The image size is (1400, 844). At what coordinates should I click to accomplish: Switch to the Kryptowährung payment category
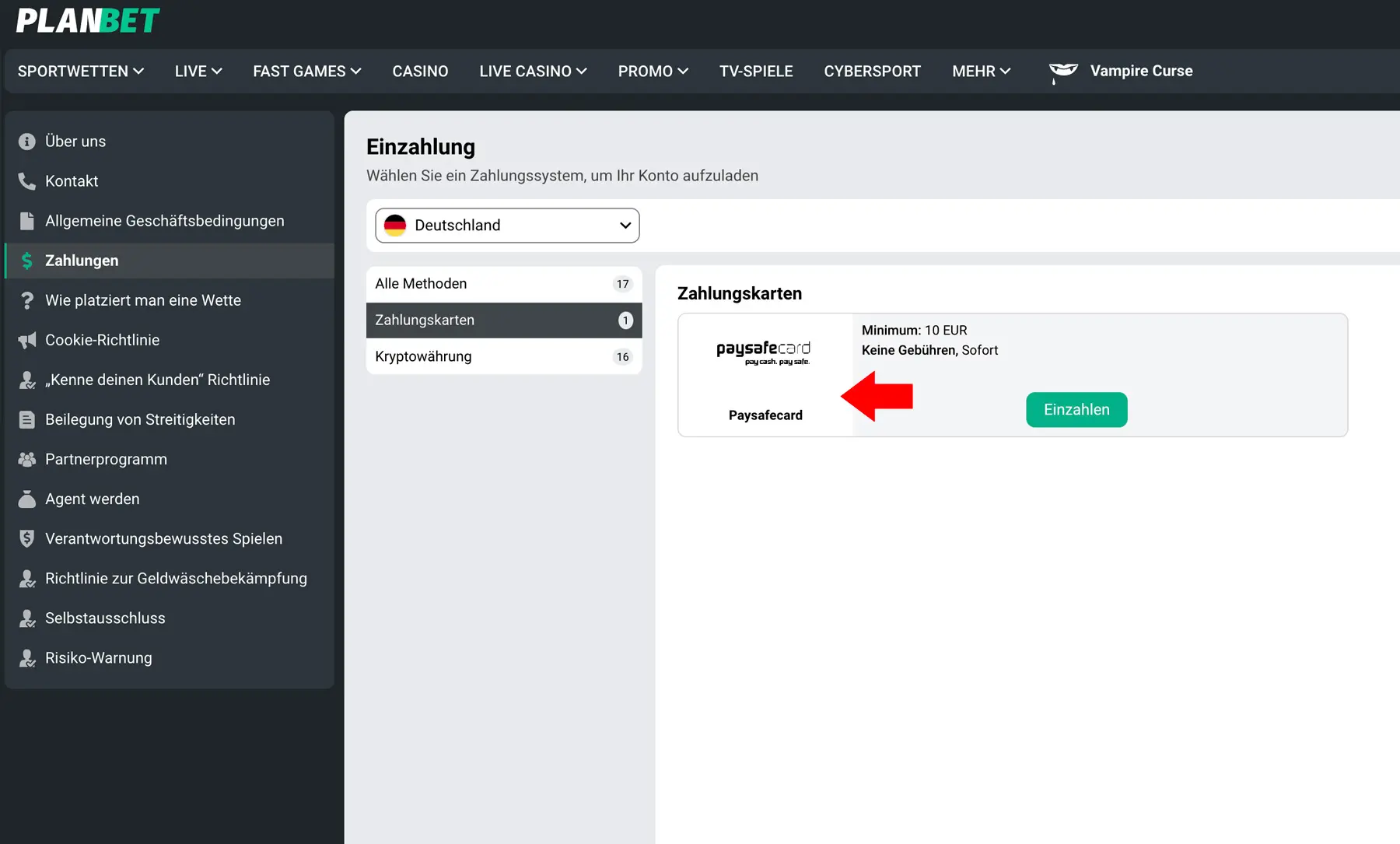[423, 356]
